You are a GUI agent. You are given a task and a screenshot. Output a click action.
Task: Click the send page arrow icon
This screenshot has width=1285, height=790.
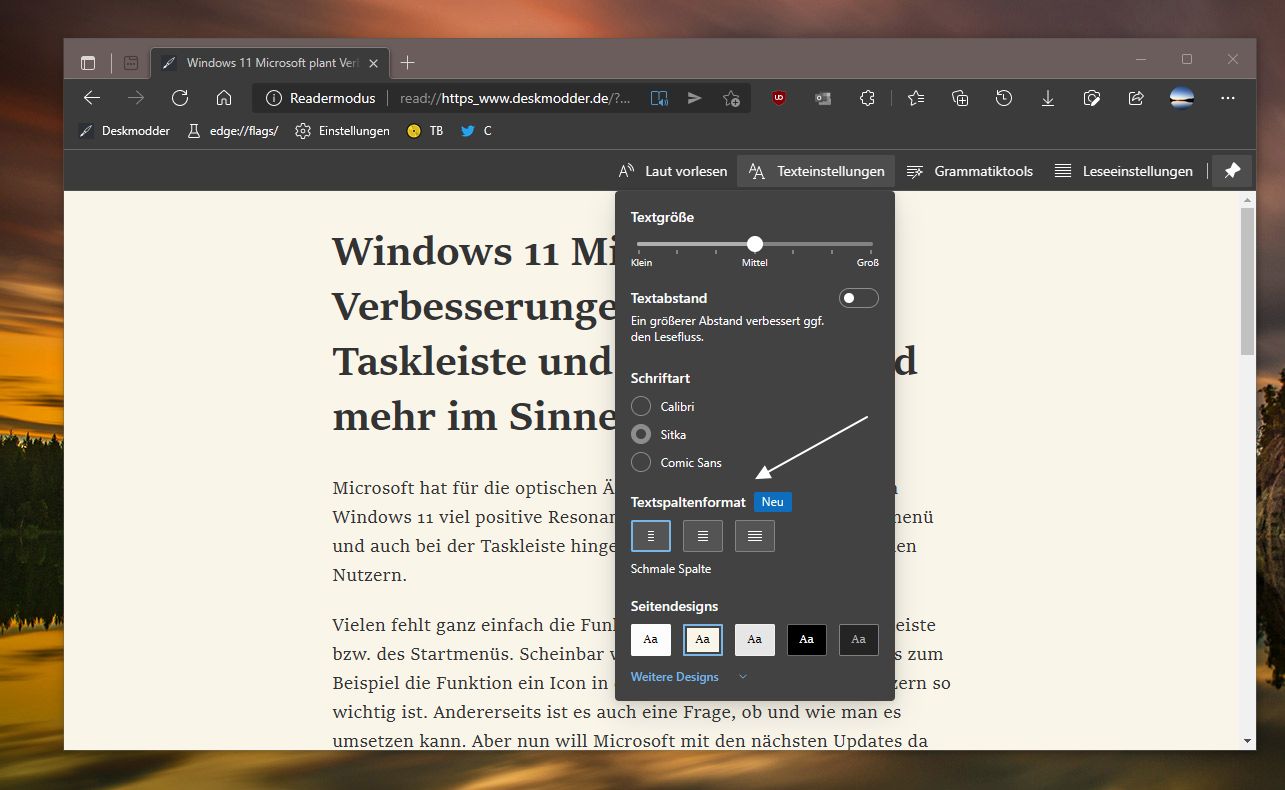pyautogui.click(x=695, y=98)
